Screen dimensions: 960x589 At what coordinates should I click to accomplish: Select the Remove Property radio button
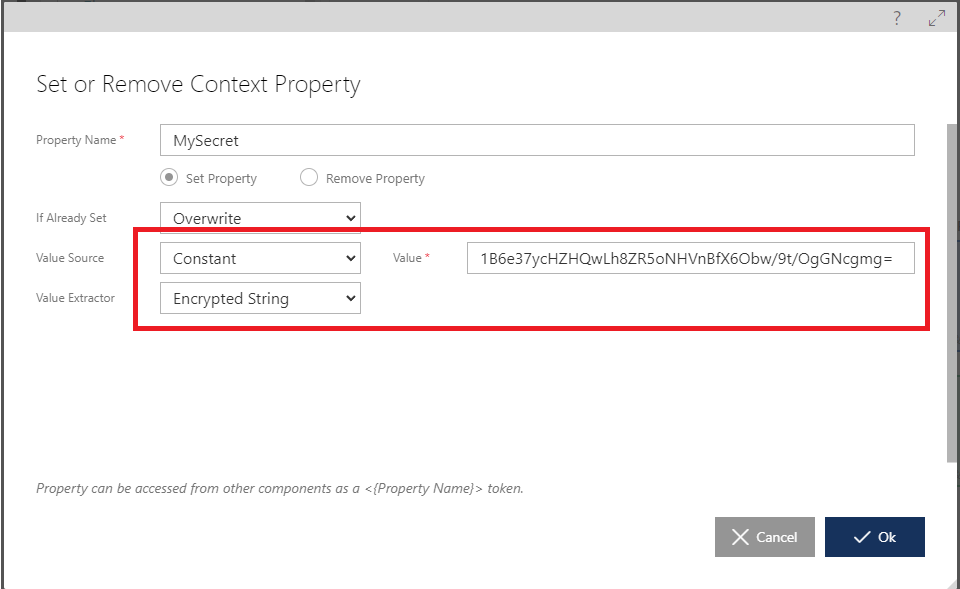pos(309,178)
